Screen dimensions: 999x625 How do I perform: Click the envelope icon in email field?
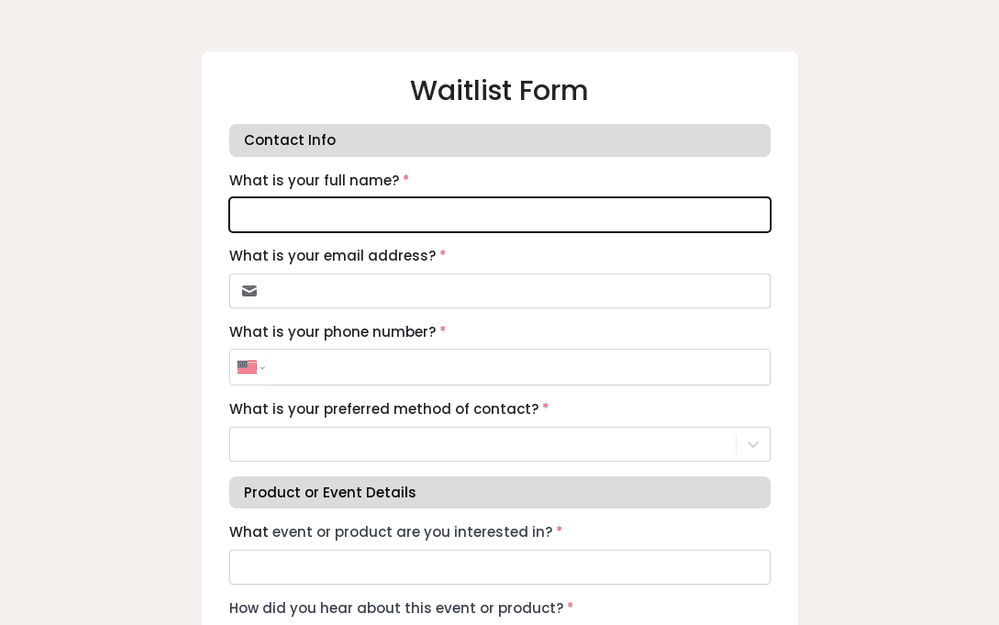(x=249, y=291)
